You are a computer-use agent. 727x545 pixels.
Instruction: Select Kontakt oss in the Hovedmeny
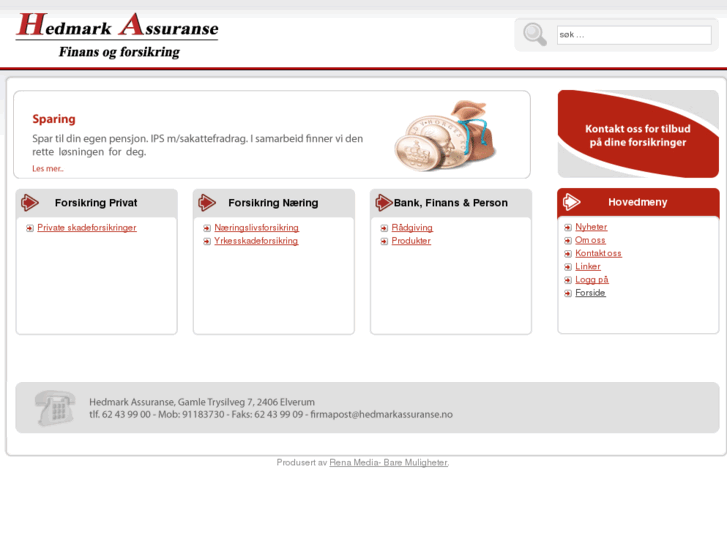pyautogui.click(x=598, y=253)
